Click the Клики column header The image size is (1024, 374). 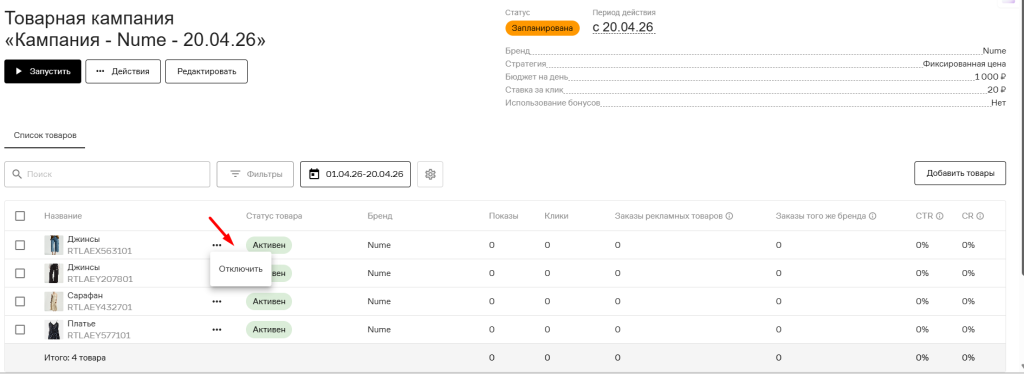(556, 216)
